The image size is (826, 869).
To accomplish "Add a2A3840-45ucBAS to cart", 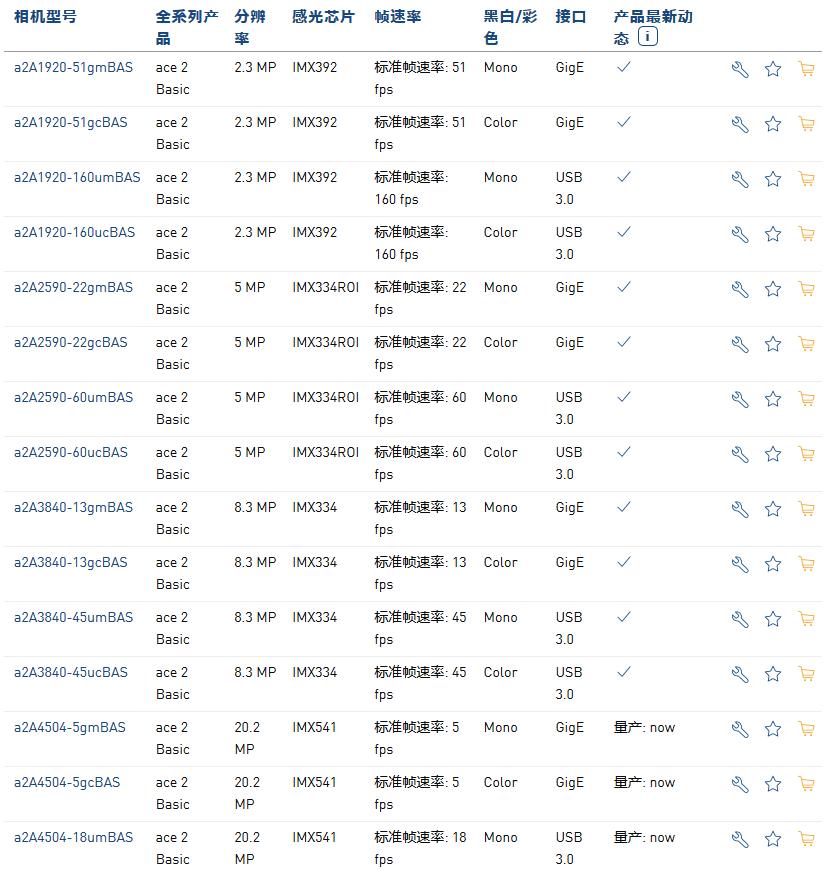I will 807,673.
